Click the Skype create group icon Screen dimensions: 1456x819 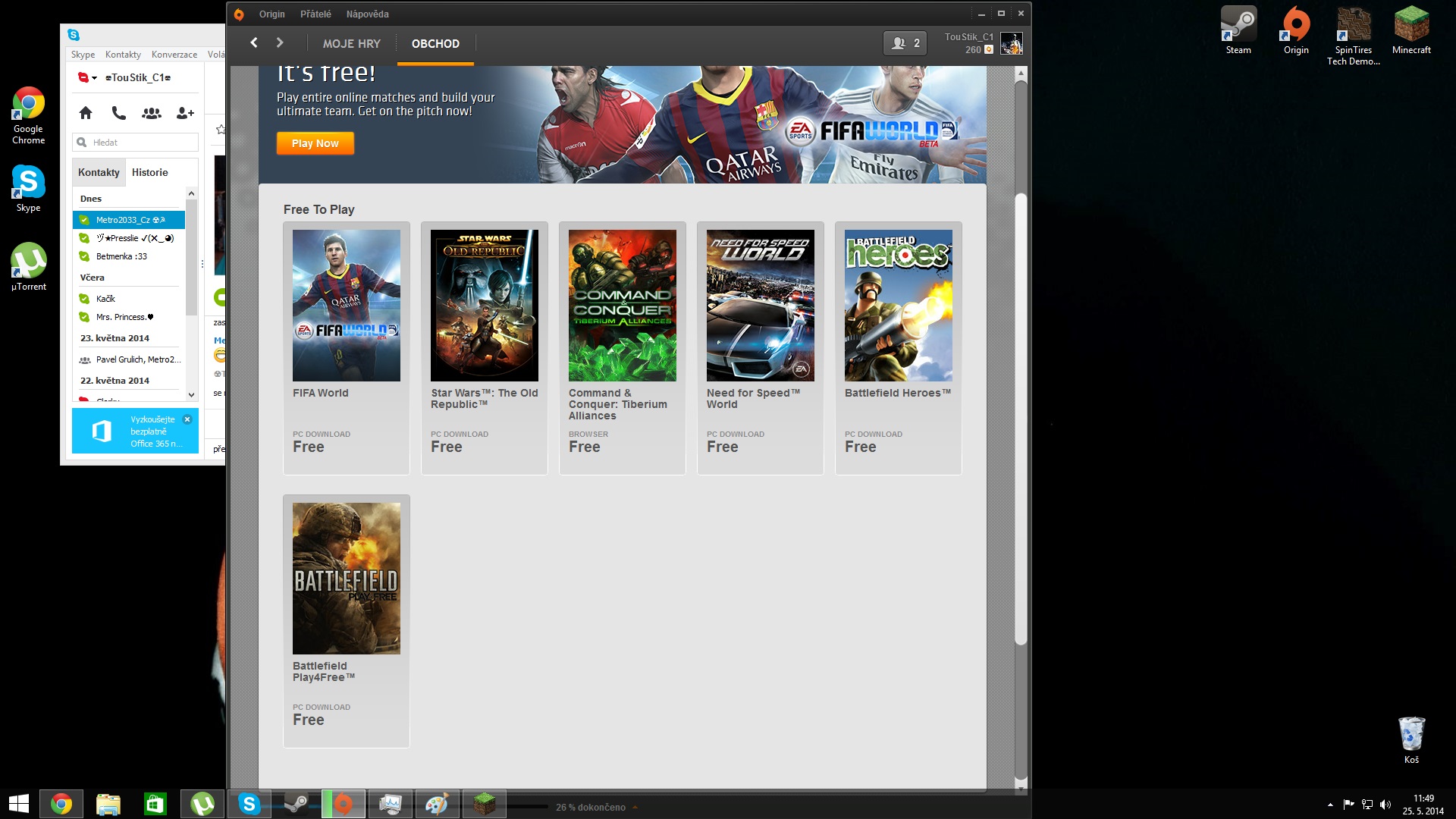152,113
